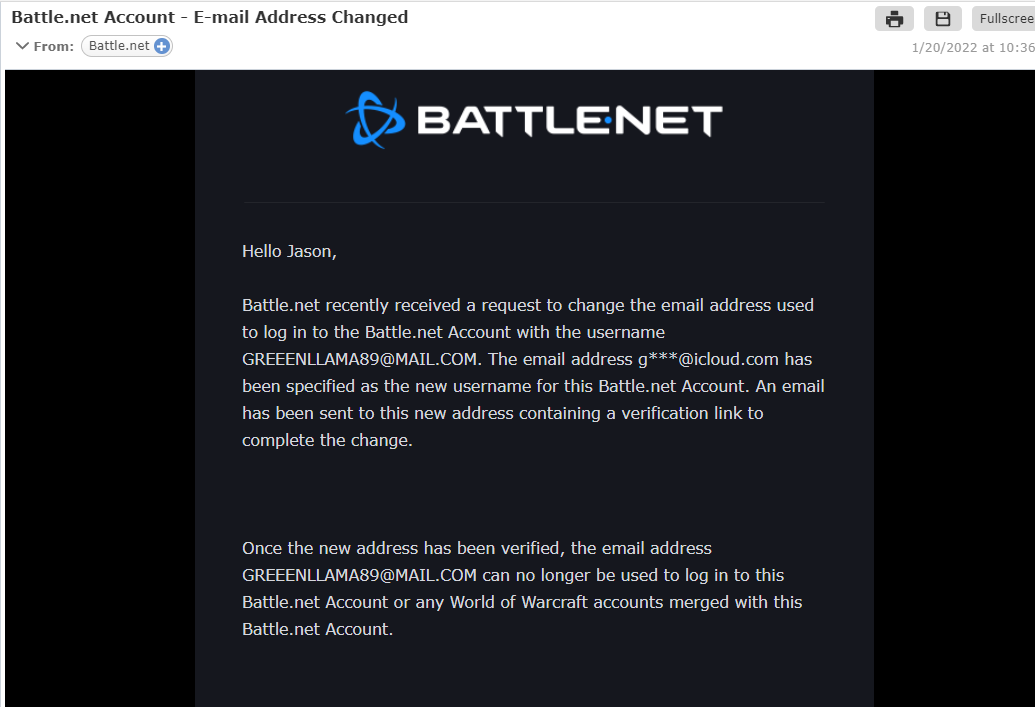
Task: Click the horizontal divider below the logo
Action: [533, 202]
